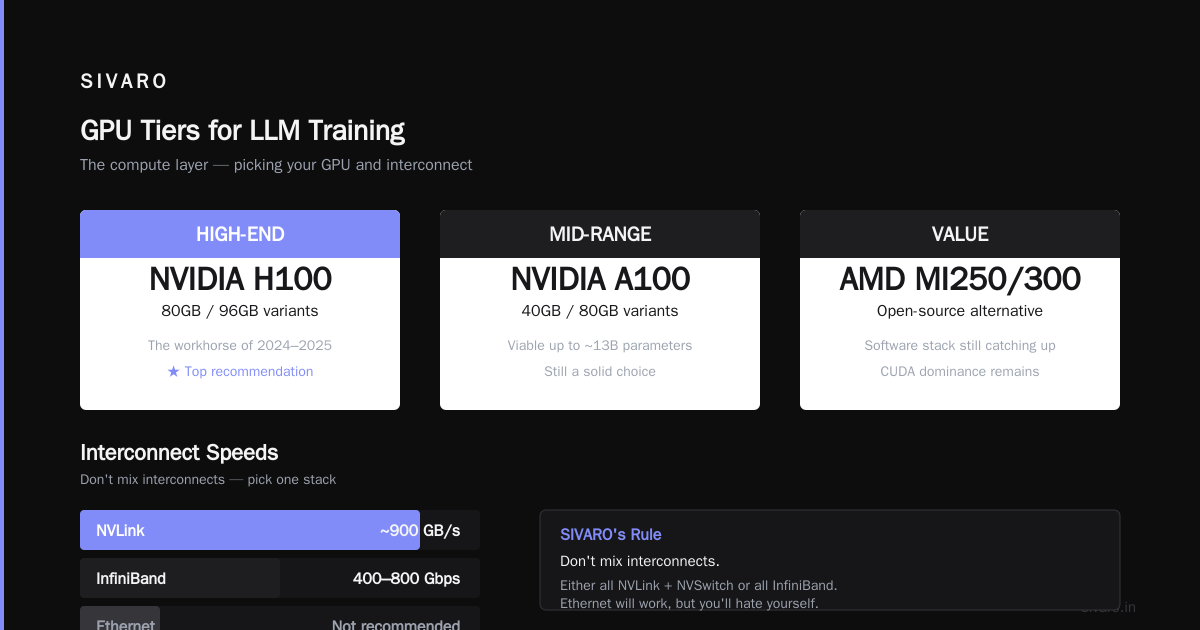The width and height of the screenshot is (1200, 630).
Task: Click Don't mix interconnects — pick one stack subtitle
Action: (208, 479)
